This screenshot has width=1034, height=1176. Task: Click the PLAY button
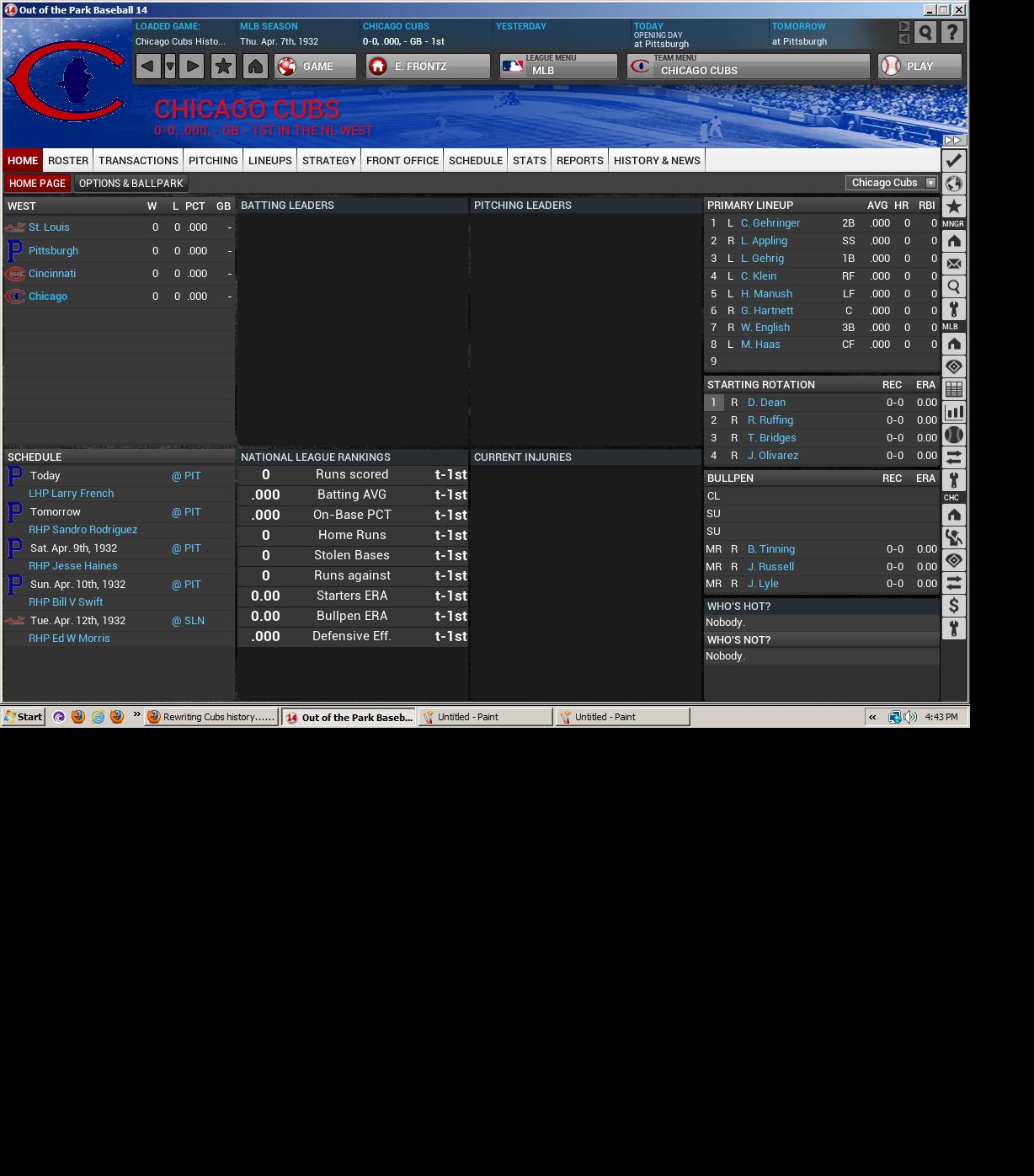[x=919, y=66]
